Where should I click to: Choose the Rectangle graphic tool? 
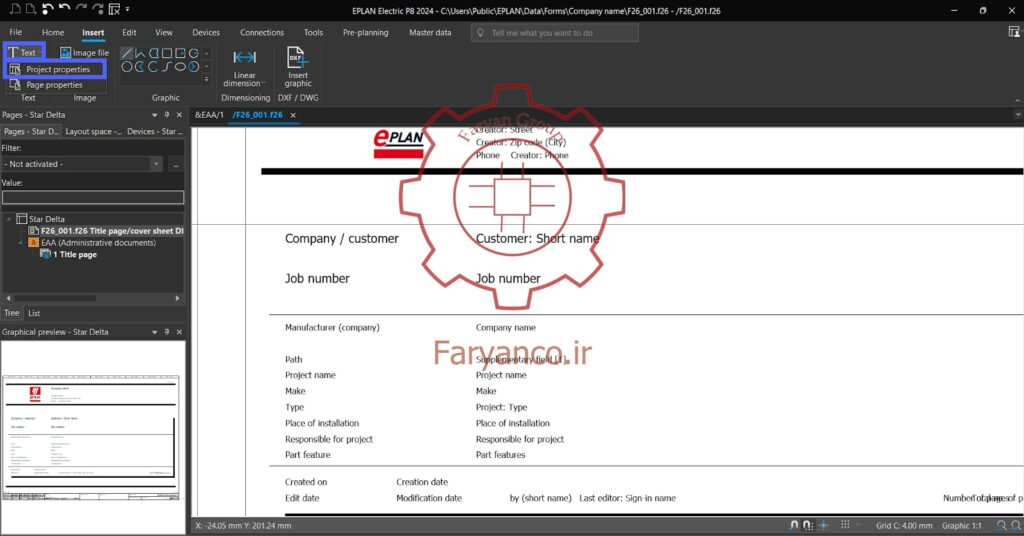click(167, 53)
